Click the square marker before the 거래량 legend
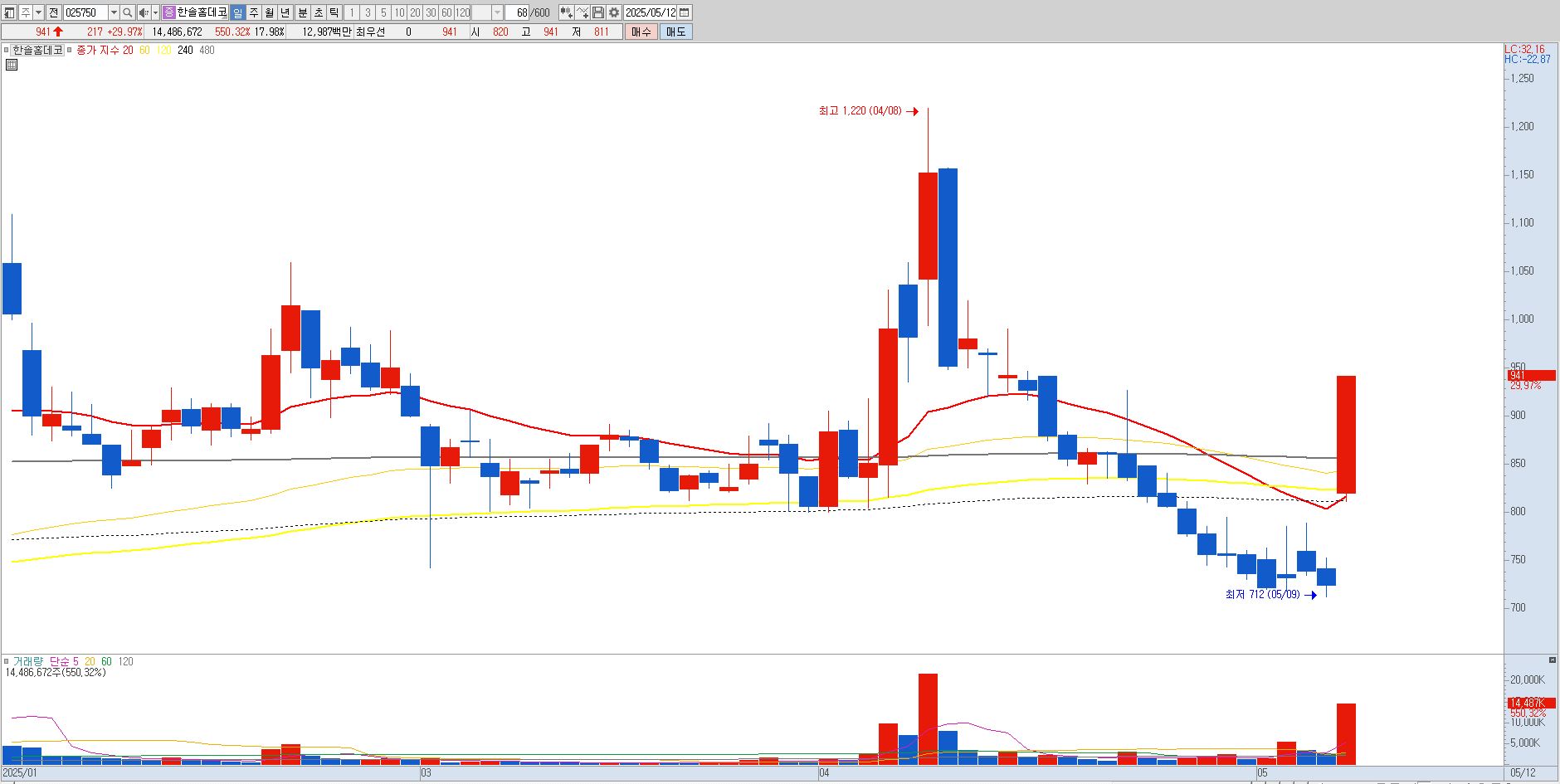 7,661
